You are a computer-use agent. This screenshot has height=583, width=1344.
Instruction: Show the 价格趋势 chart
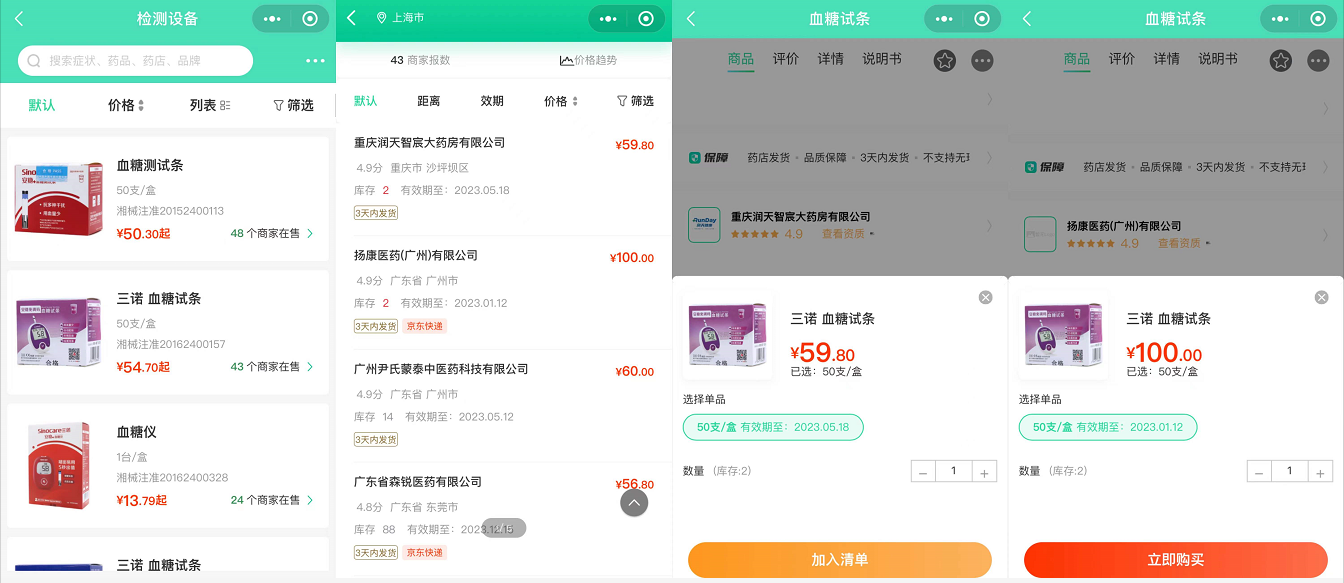pos(588,60)
